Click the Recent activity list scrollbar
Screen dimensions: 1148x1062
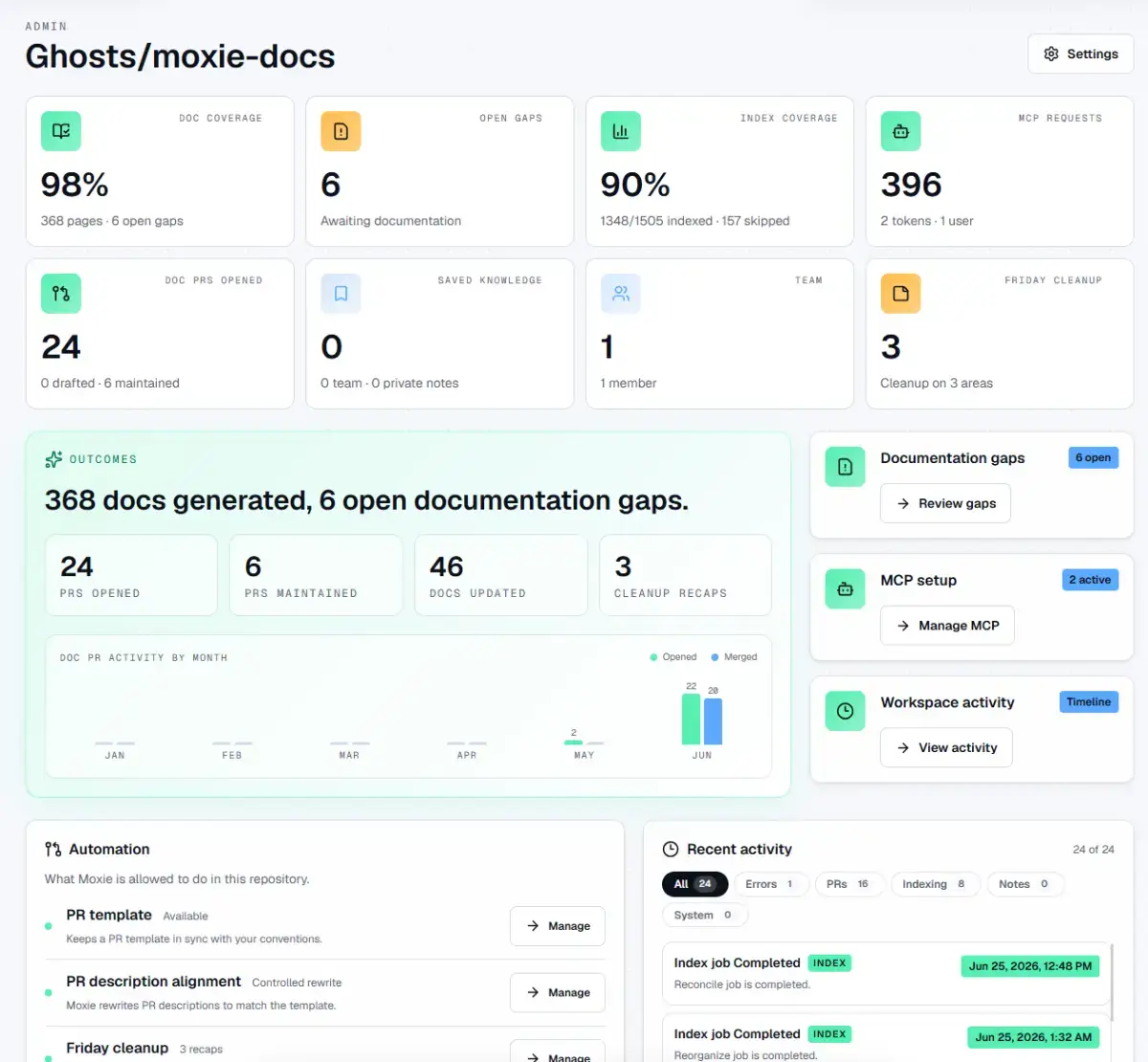pos(1112,983)
